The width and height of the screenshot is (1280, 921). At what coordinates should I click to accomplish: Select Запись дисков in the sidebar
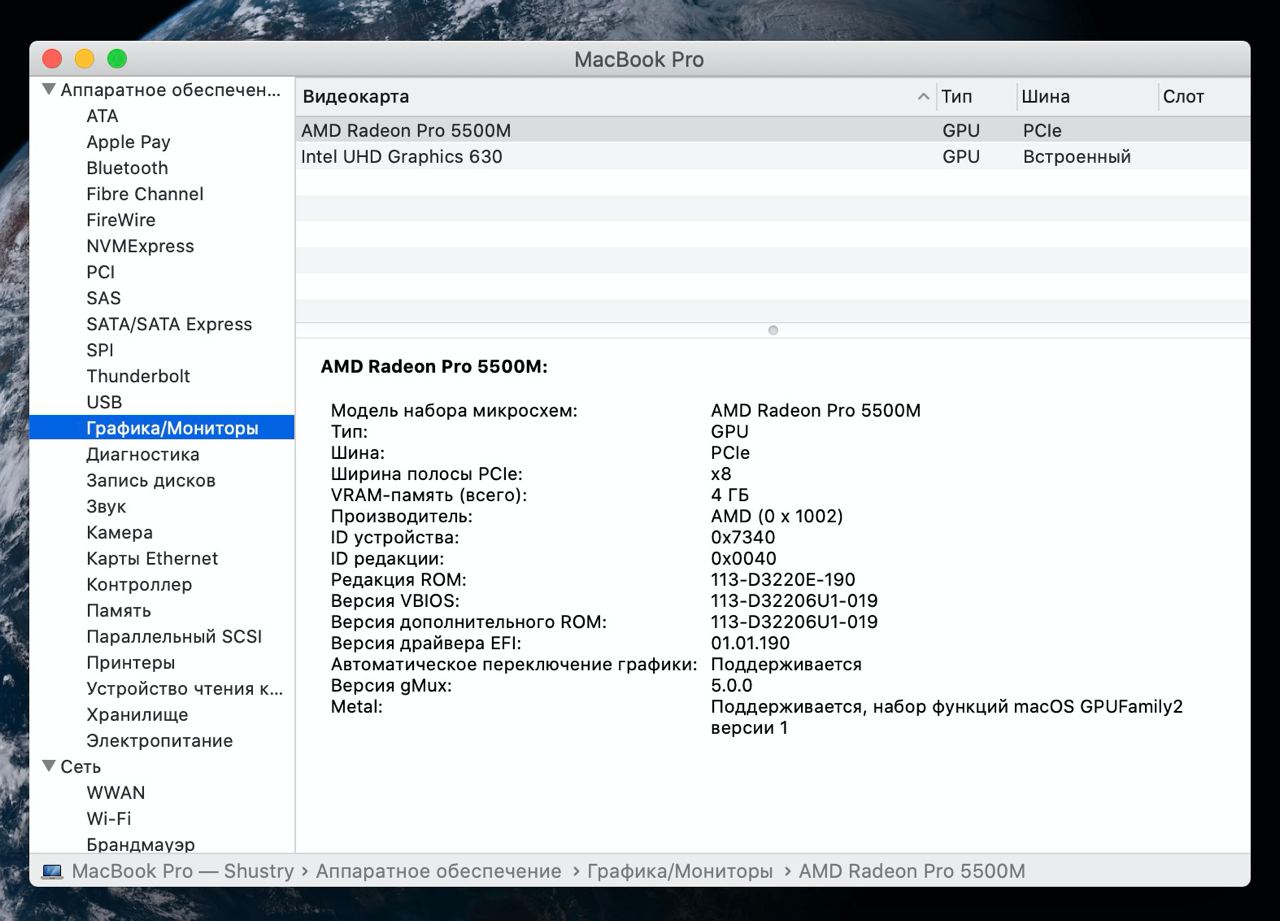click(x=151, y=480)
